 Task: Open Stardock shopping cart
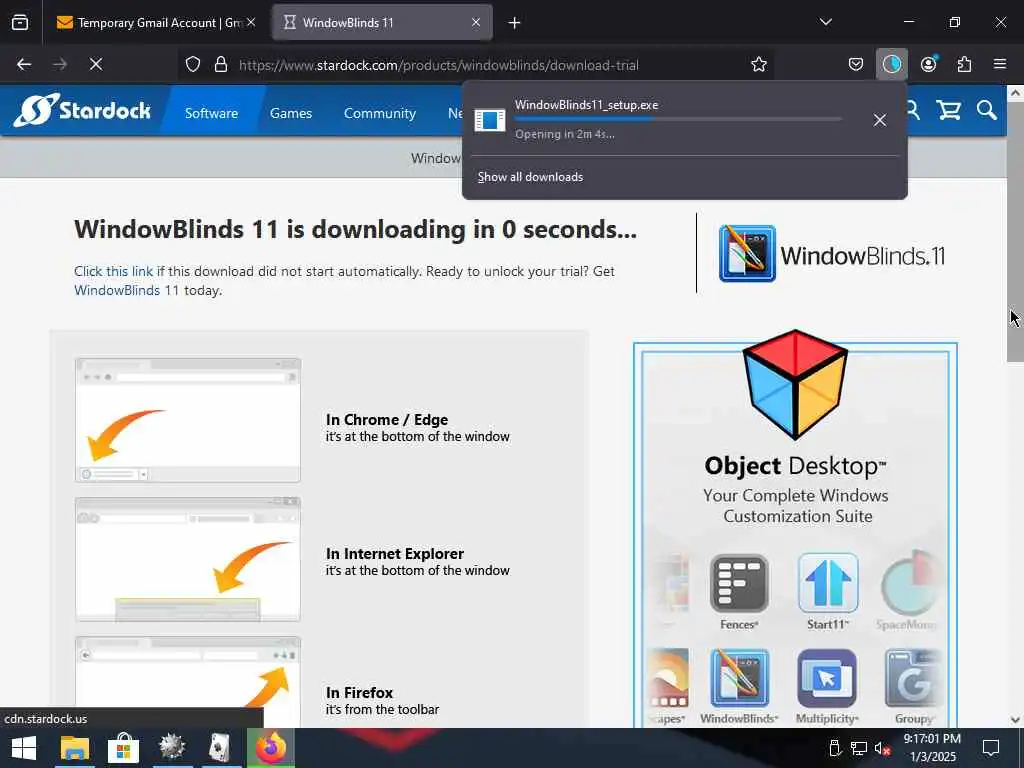coord(948,110)
